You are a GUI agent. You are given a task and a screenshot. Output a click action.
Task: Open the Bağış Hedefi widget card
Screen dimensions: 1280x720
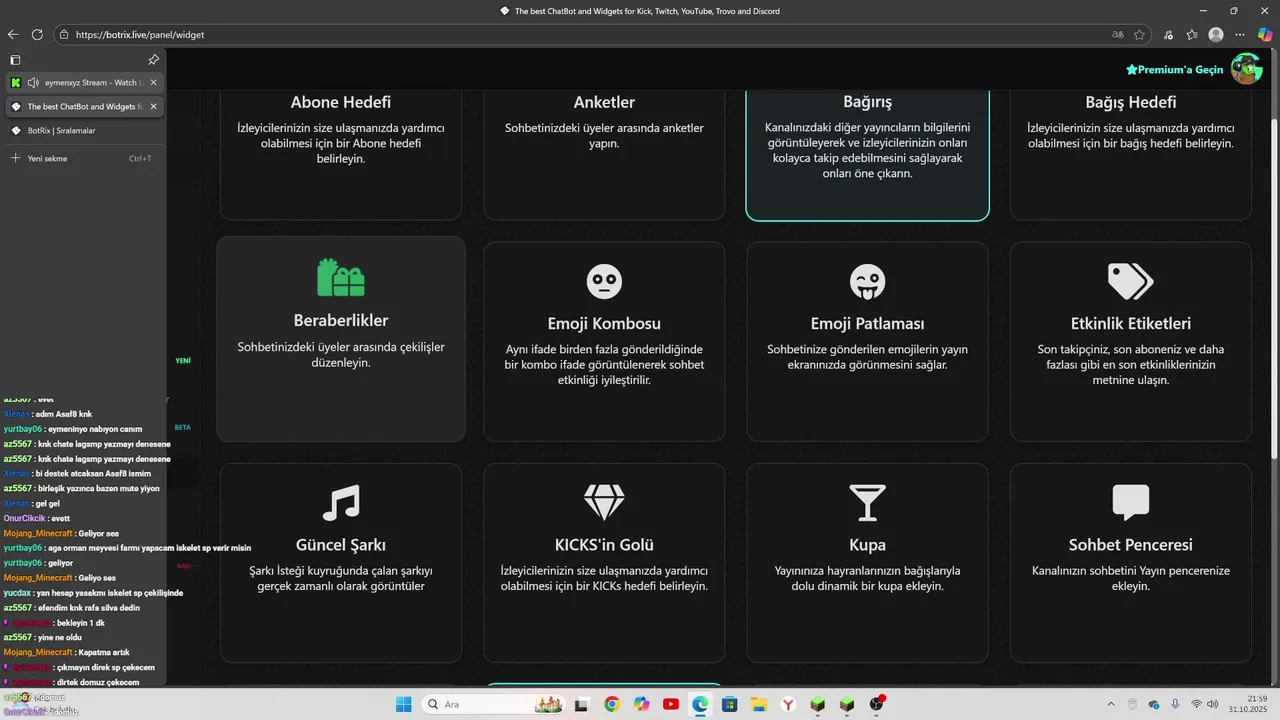coord(1131,155)
